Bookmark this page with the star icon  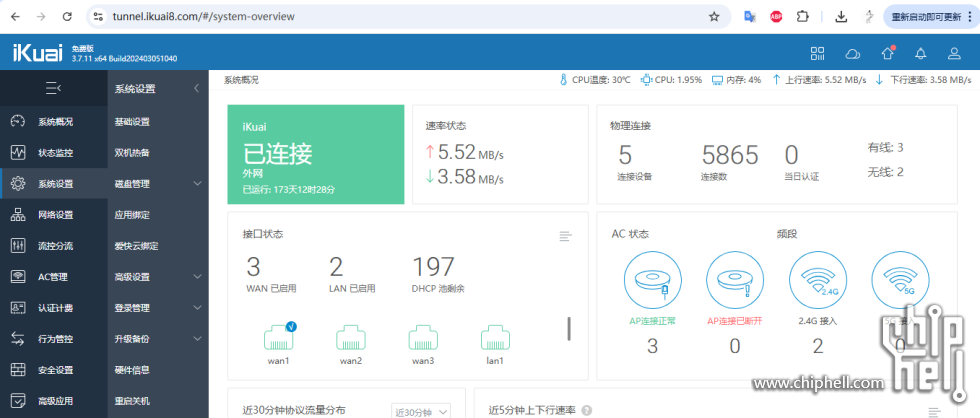[x=714, y=17]
